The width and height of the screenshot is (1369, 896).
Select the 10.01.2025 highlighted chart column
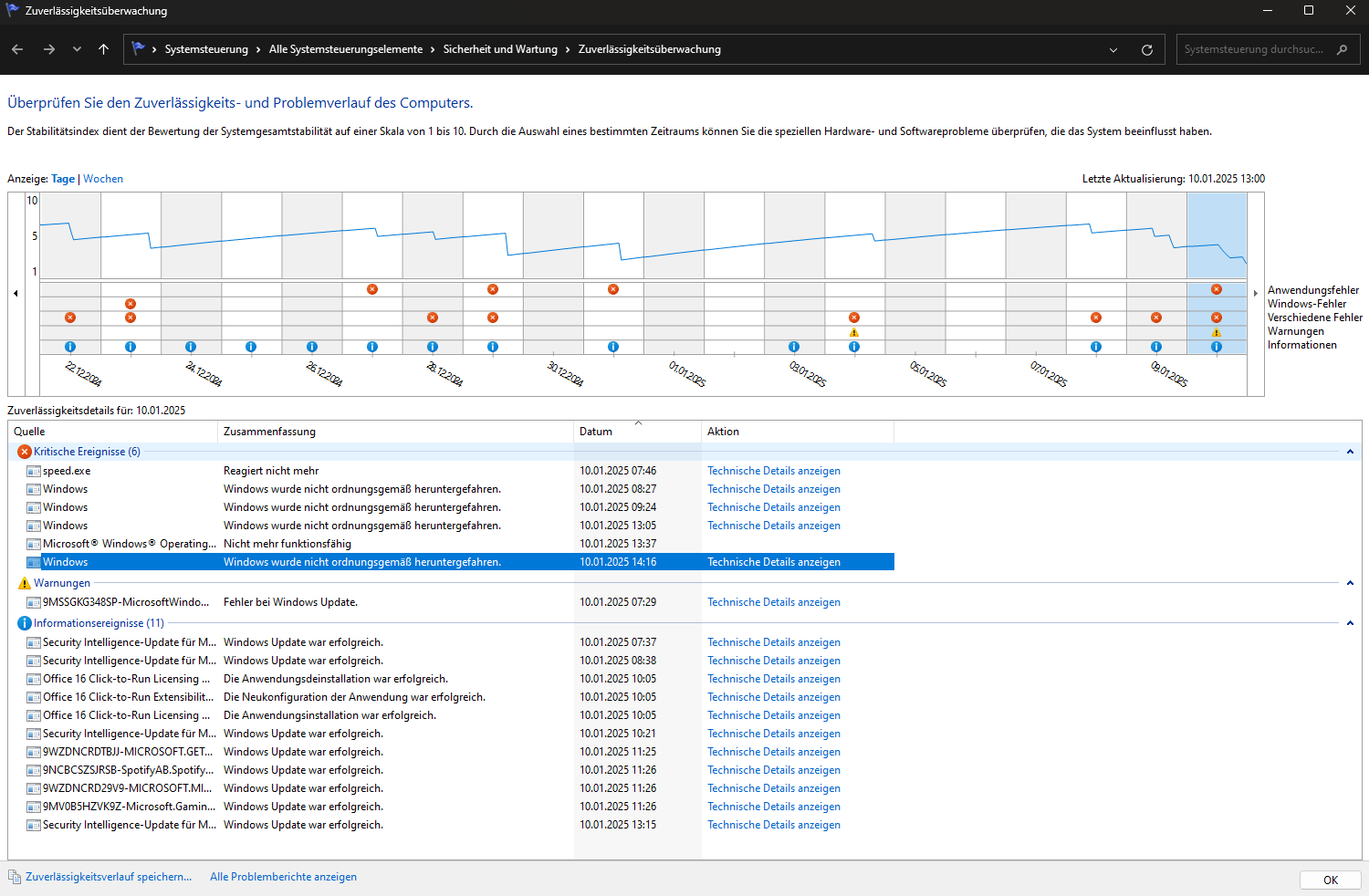(x=1217, y=235)
